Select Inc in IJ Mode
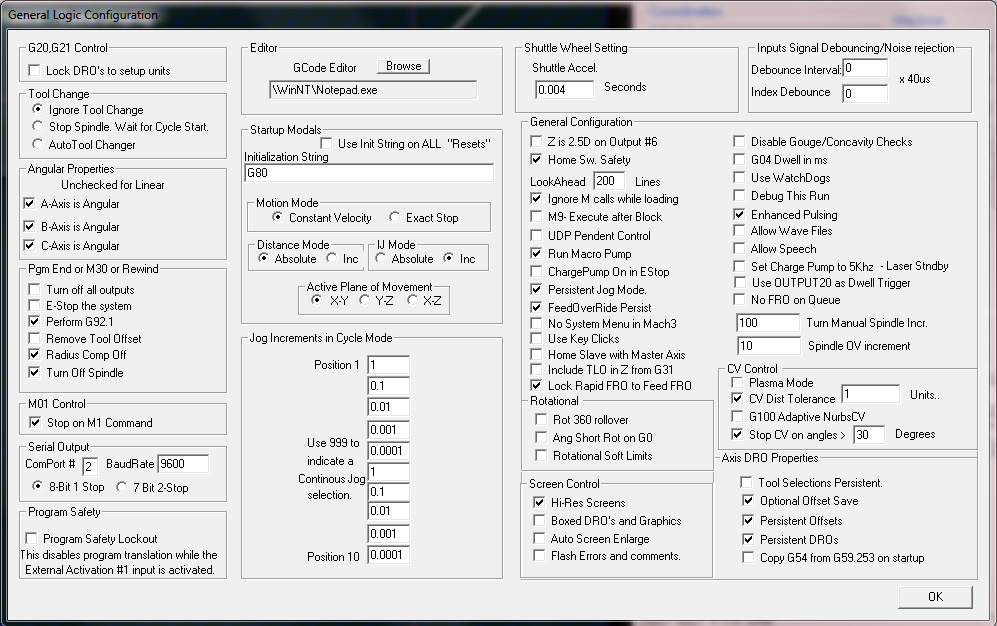 pyautogui.click(x=449, y=258)
